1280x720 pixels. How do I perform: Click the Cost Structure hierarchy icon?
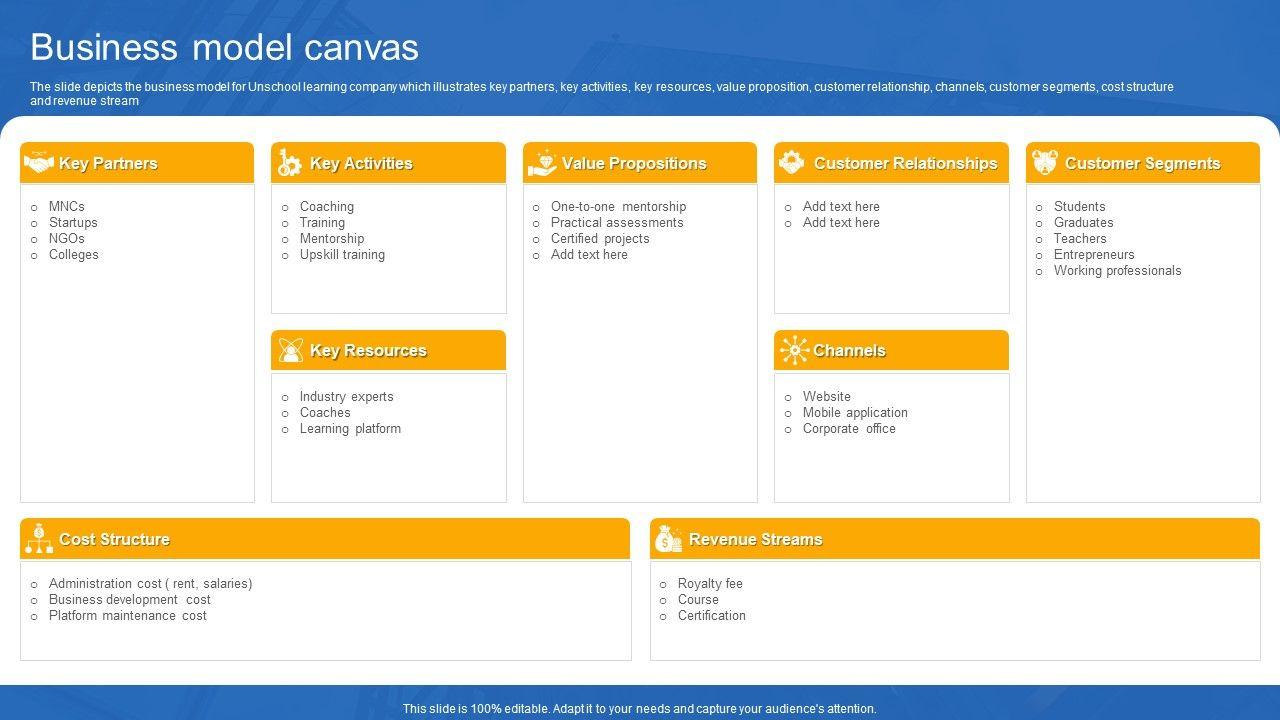(39, 539)
